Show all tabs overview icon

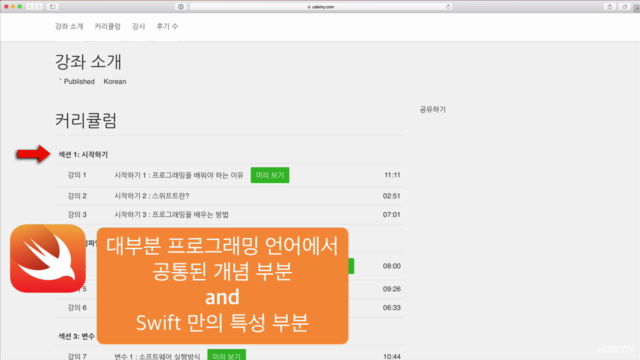624,7
